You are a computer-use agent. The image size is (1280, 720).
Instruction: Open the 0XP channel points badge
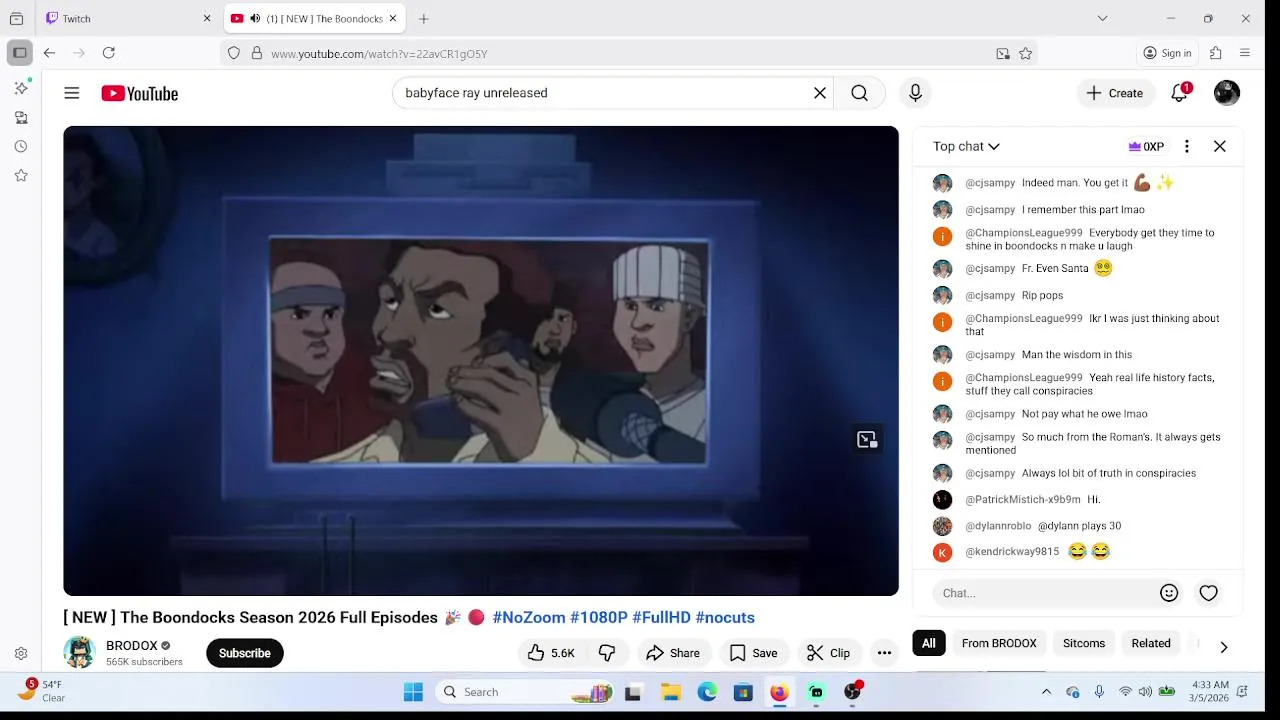pyautogui.click(x=1146, y=146)
